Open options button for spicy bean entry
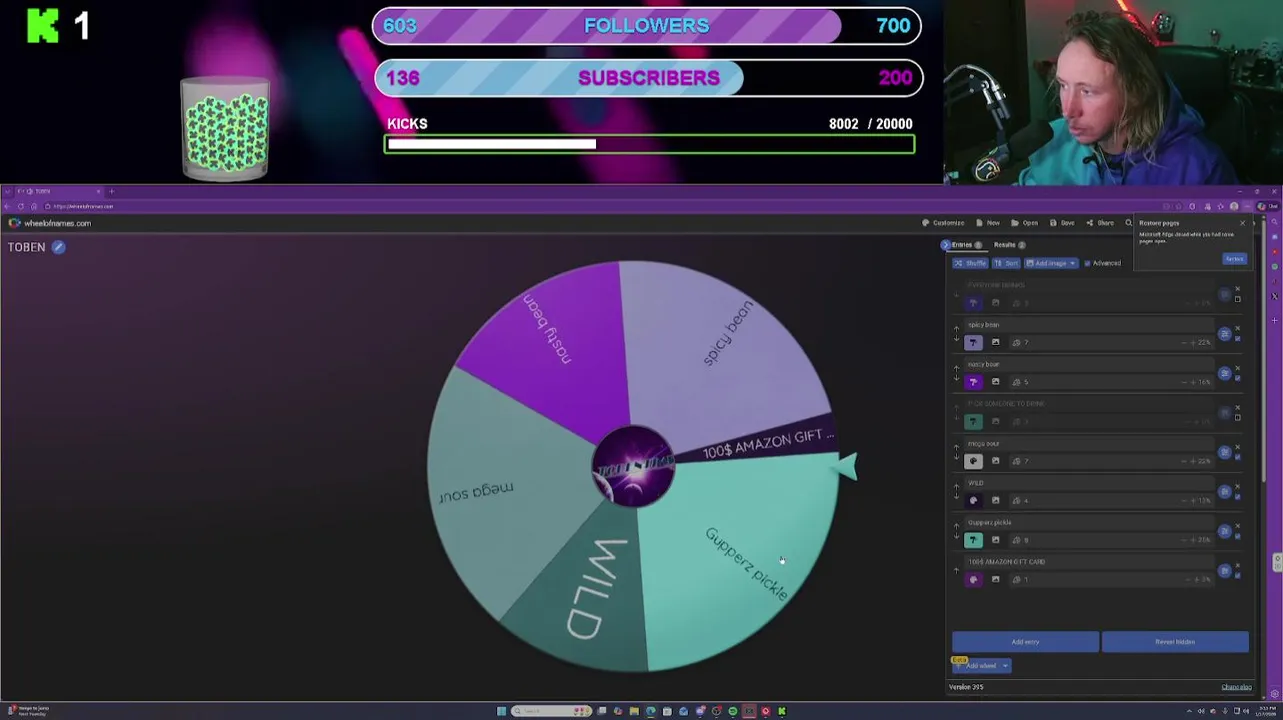This screenshot has height=720, width=1283. [x=1224, y=334]
